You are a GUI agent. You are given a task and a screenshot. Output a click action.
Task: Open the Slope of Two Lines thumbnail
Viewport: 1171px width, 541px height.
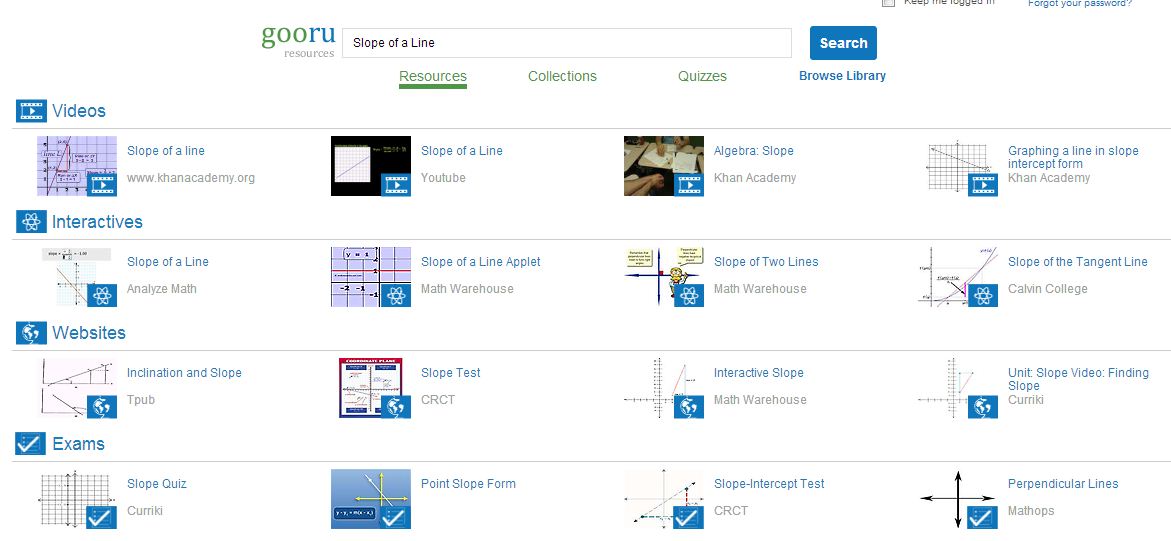click(x=664, y=276)
